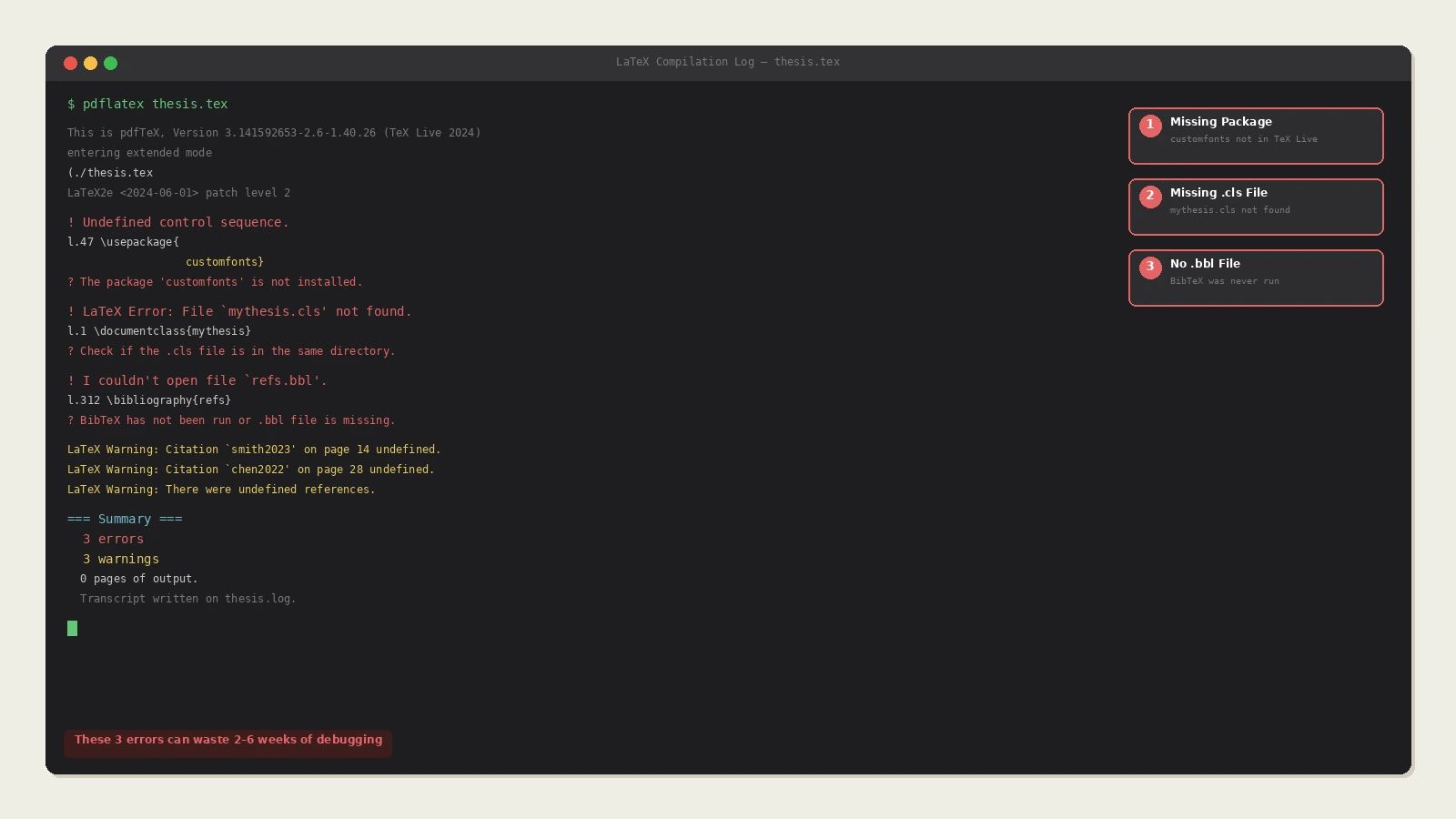The height and width of the screenshot is (819, 1456).
Task: Open the Missing Package error card
Action: (1256, 136)
